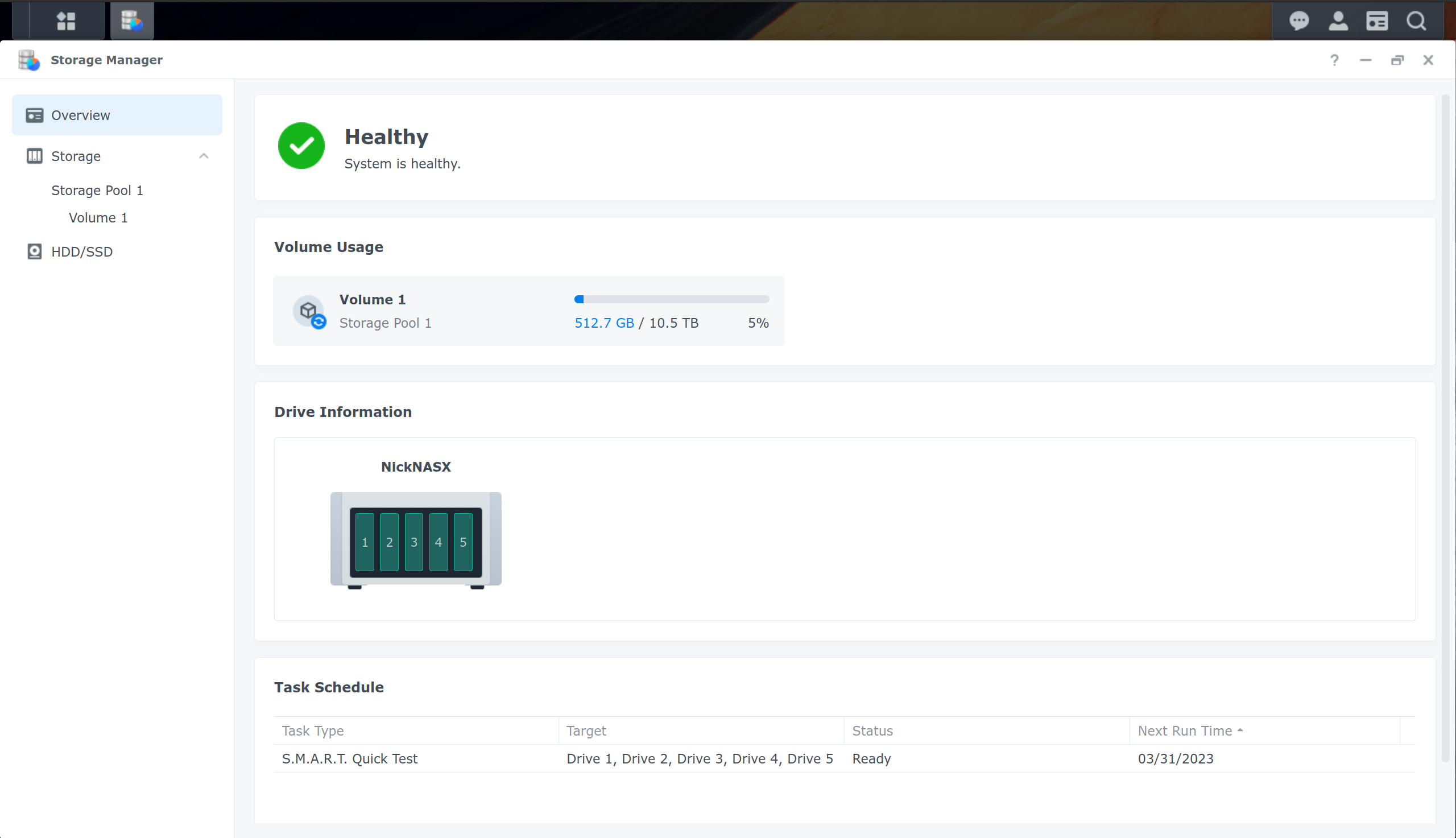Viewport: 1456px width, 838px height.
Task: Open the HDD/SSD page
Action: point(117,251)
